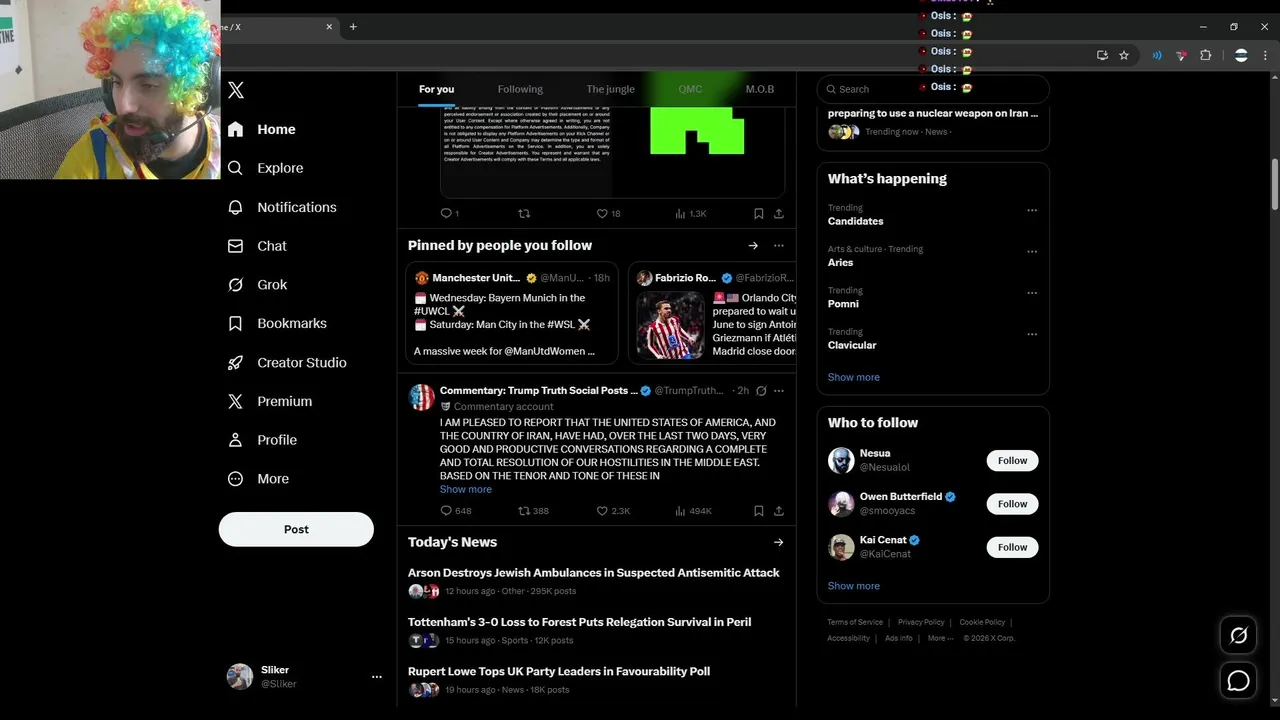The height and width of the screenshot is (720, 1280).
Task: Open Chat in the sidebar
Action: point(258,246)
